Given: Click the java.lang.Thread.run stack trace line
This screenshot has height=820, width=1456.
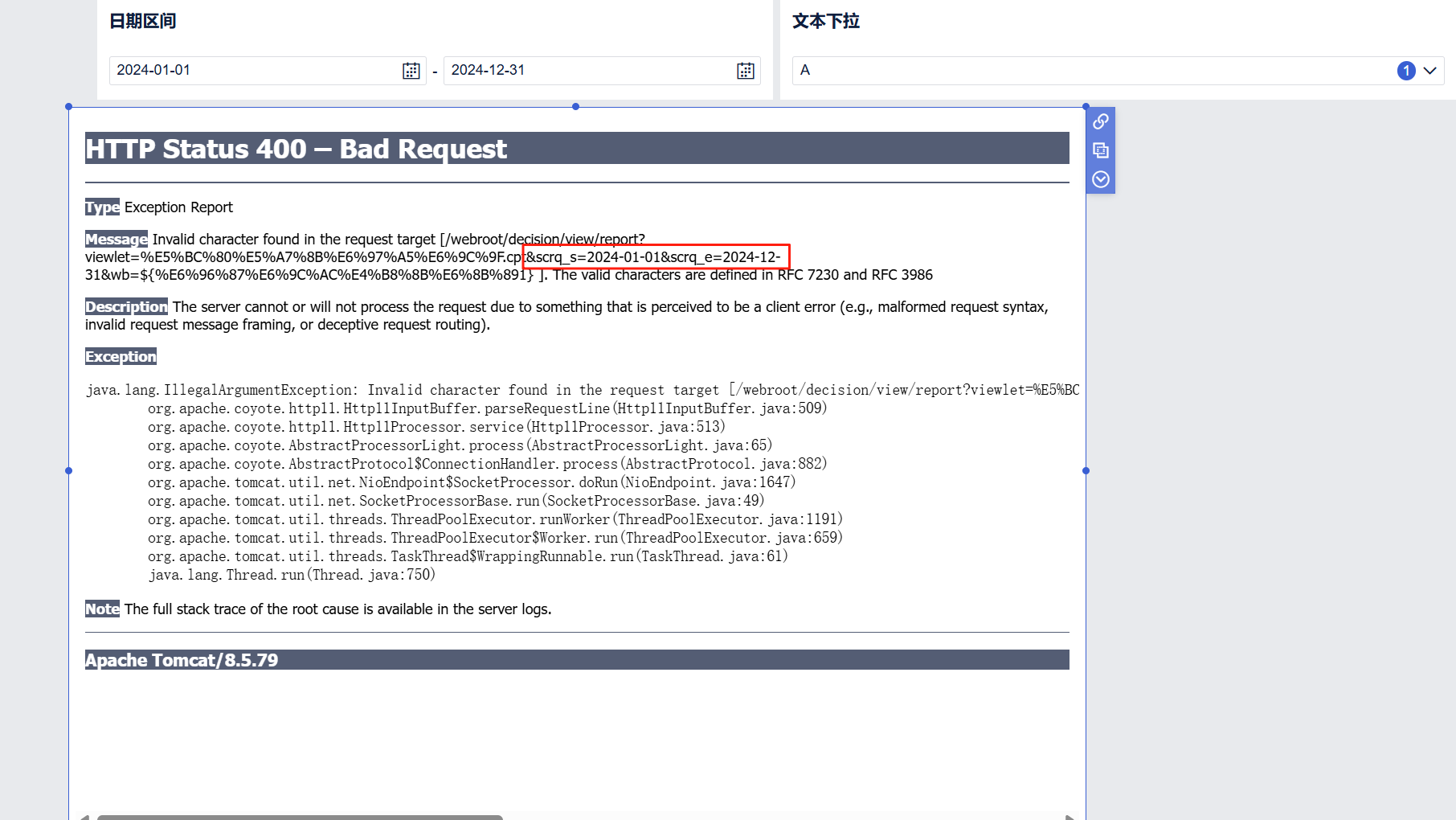Looking at the screenshot, I should (x=292, y=575).
